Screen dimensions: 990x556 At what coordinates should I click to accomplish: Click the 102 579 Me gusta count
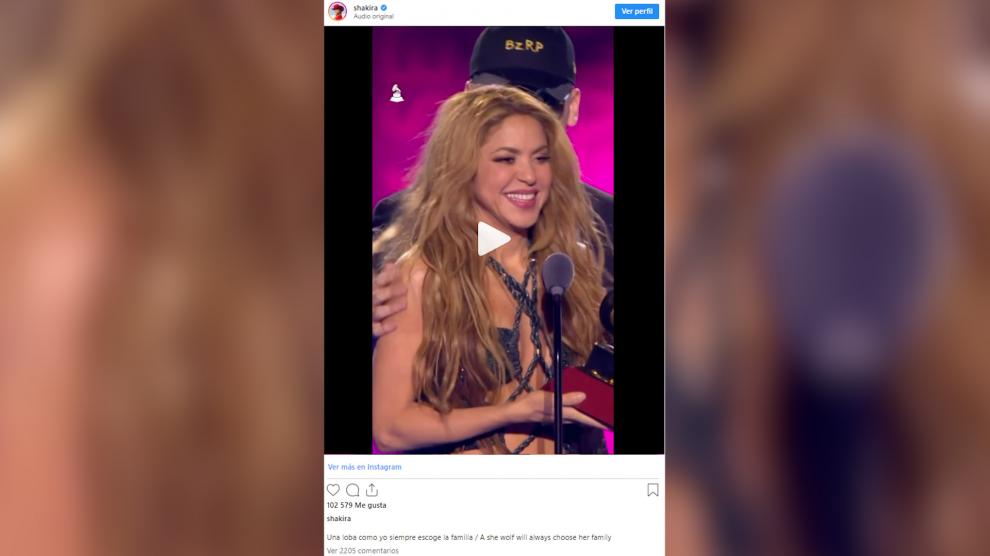click(356, 506)
